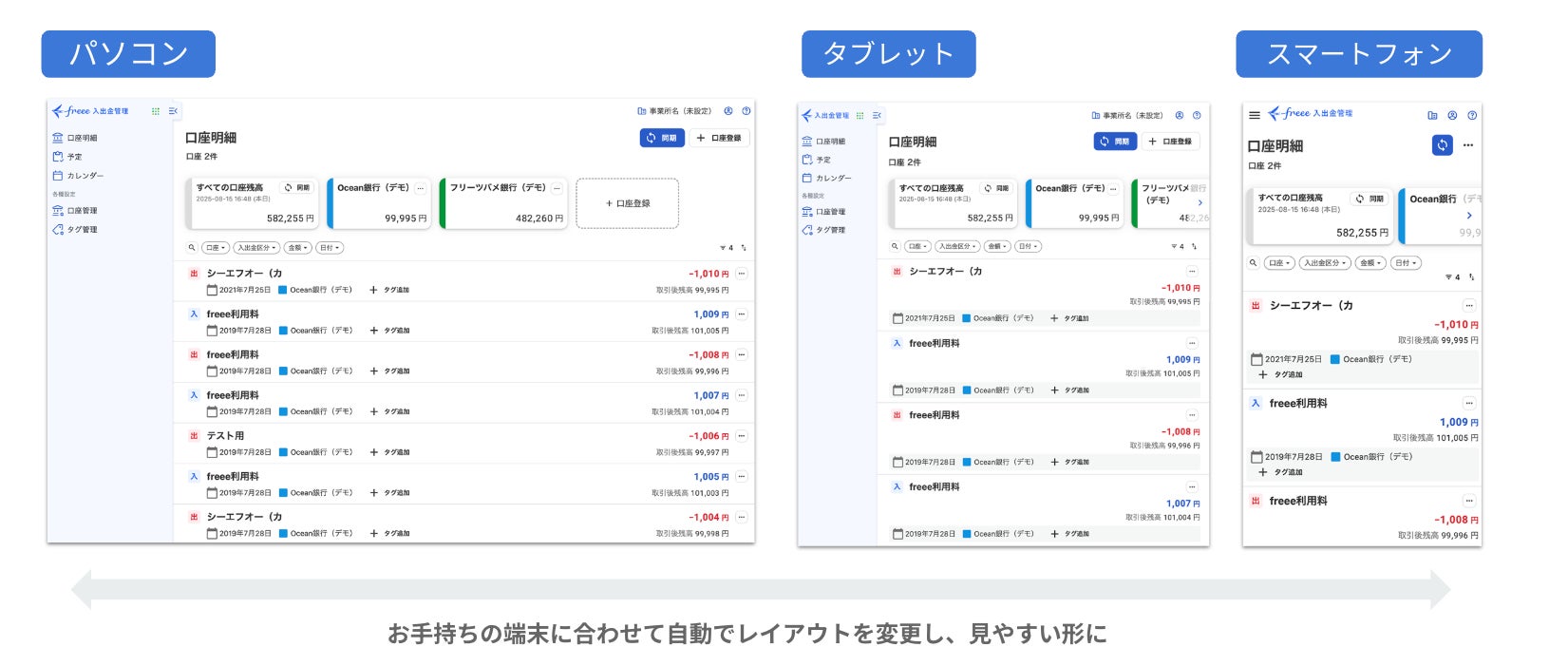Screen dimensions: 1568x666
Task: Open filter count icon in PC view
Action: point(726,248)
